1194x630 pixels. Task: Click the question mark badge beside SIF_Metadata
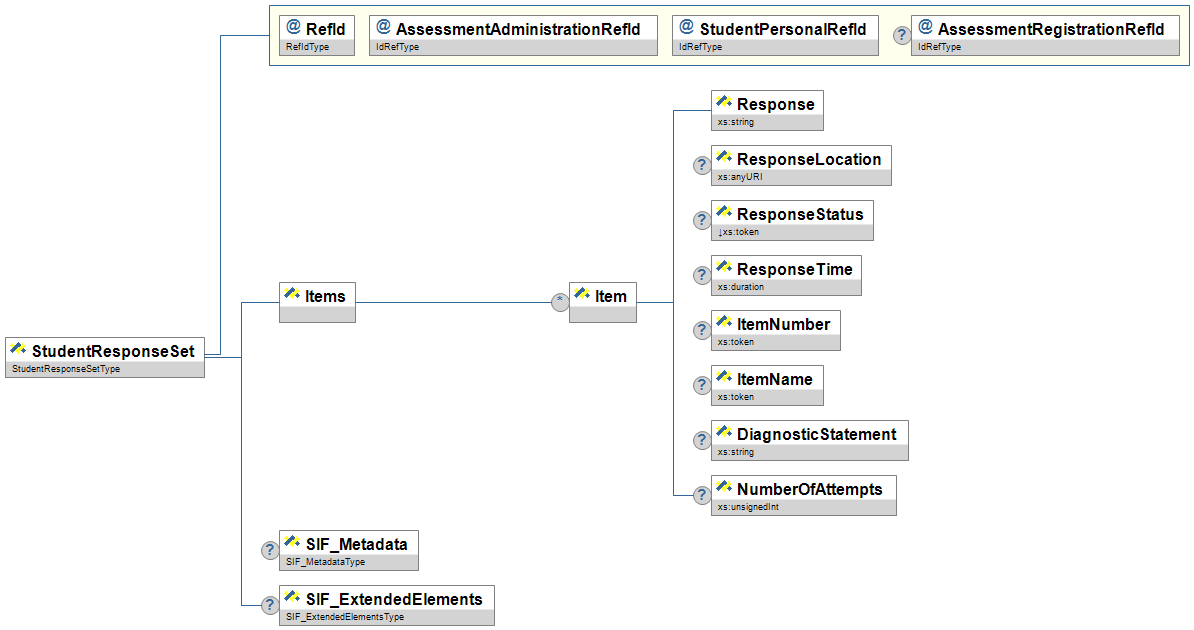[270, 551]
